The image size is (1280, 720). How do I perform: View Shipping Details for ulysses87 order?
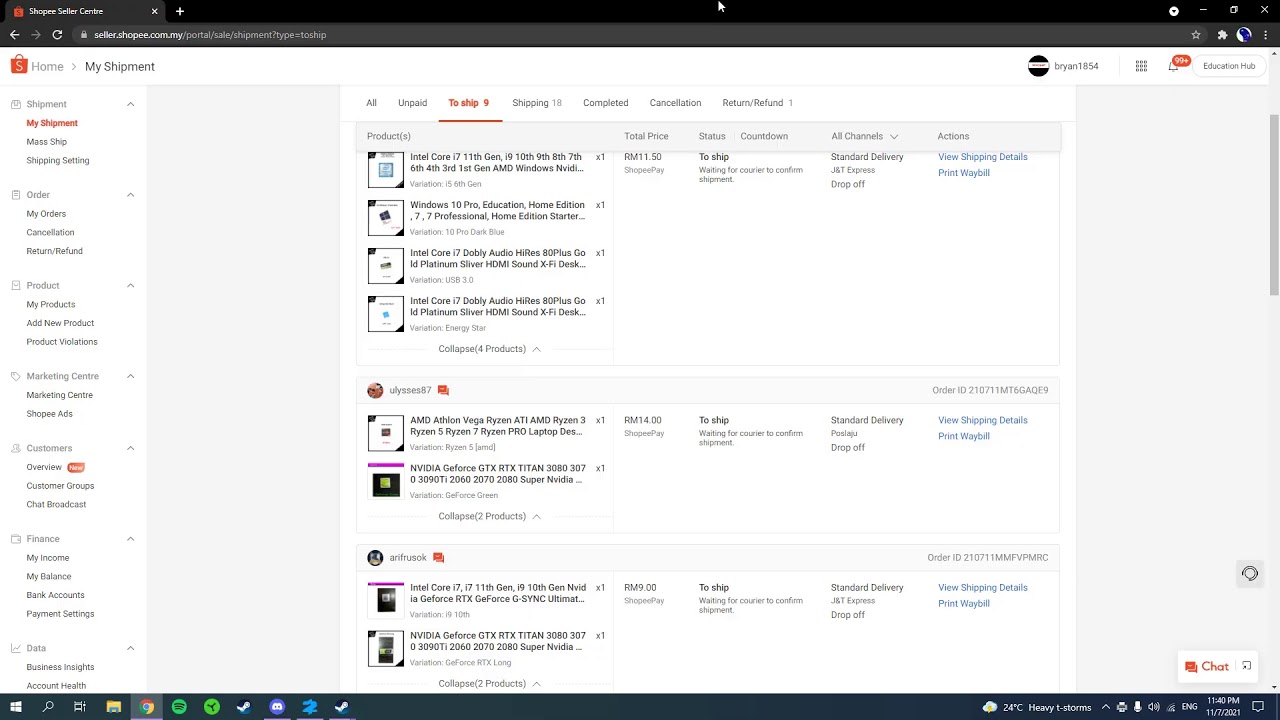[x=982, y=420]
